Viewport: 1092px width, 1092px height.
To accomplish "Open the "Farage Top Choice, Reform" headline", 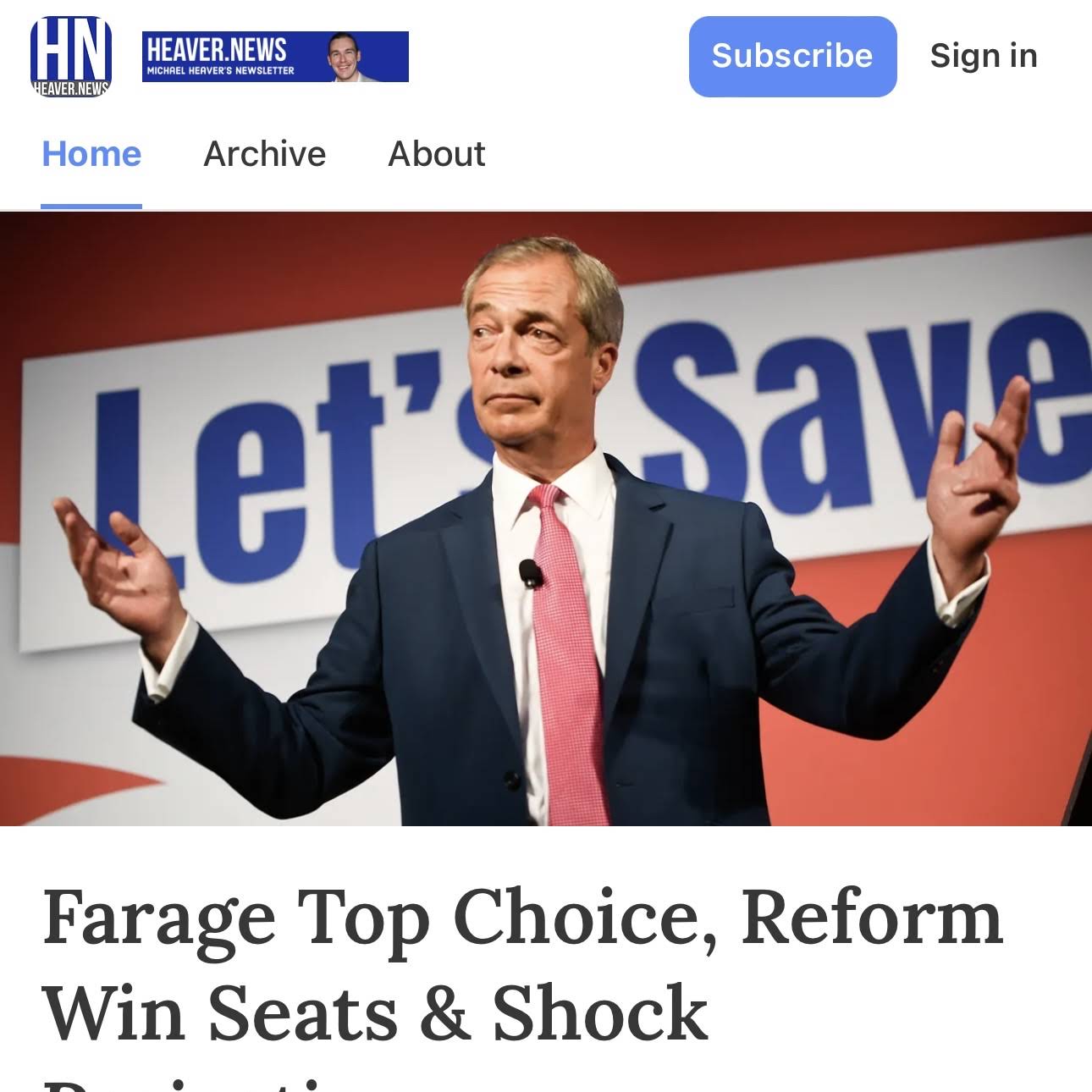I will [522, 918].
